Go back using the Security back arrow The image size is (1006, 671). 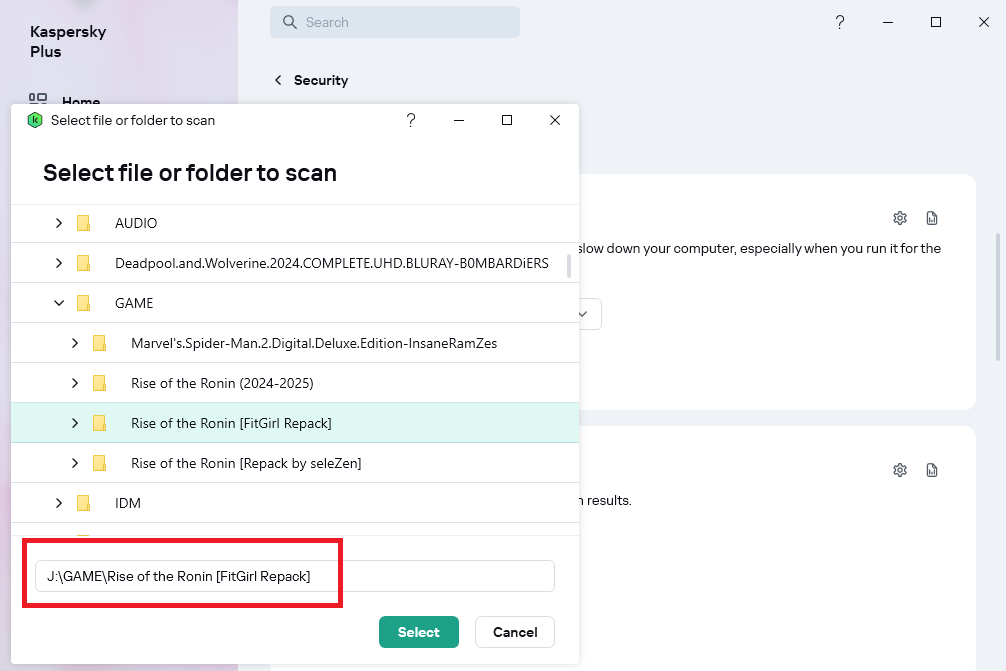278,80
